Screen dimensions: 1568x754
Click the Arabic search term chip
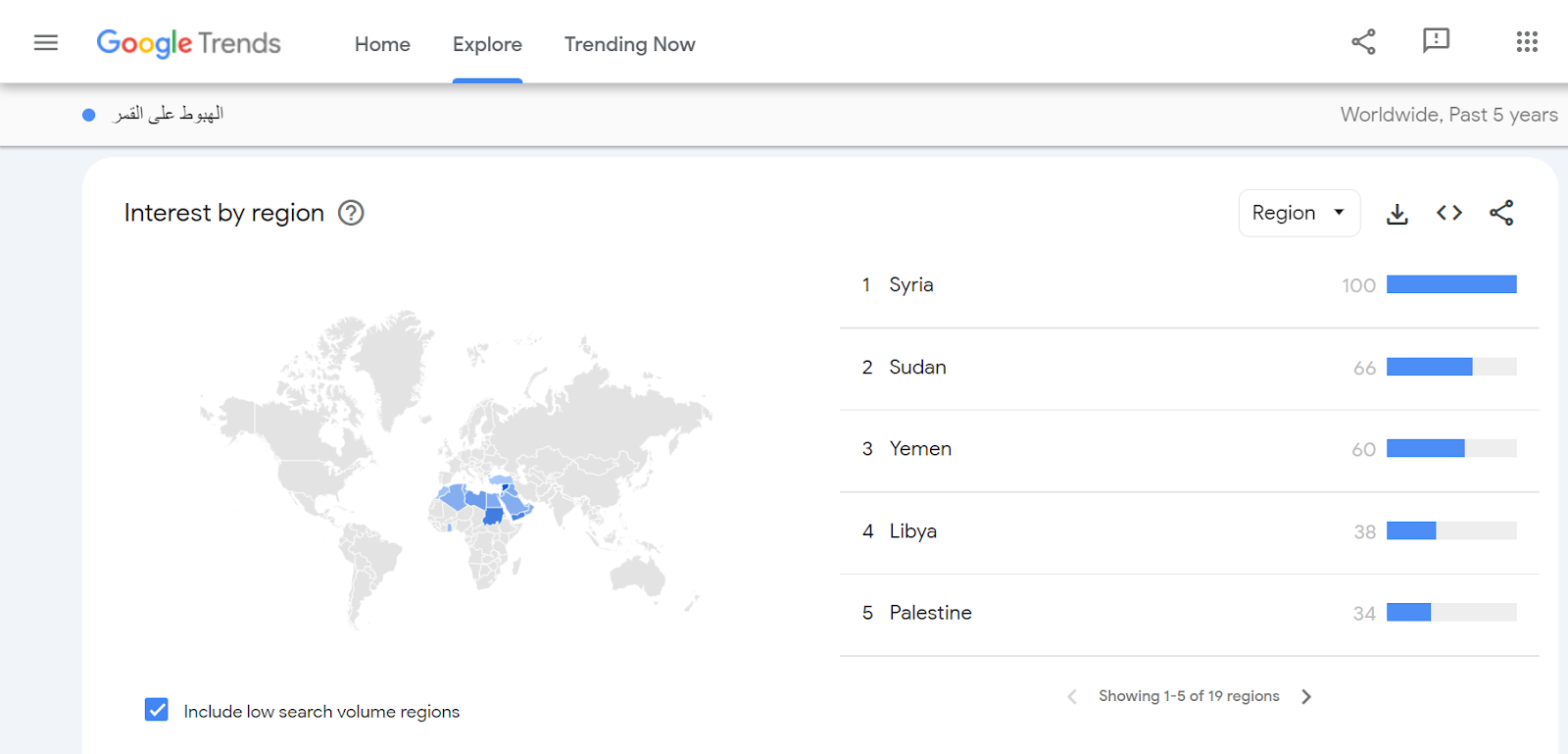(x=168, y=115)
